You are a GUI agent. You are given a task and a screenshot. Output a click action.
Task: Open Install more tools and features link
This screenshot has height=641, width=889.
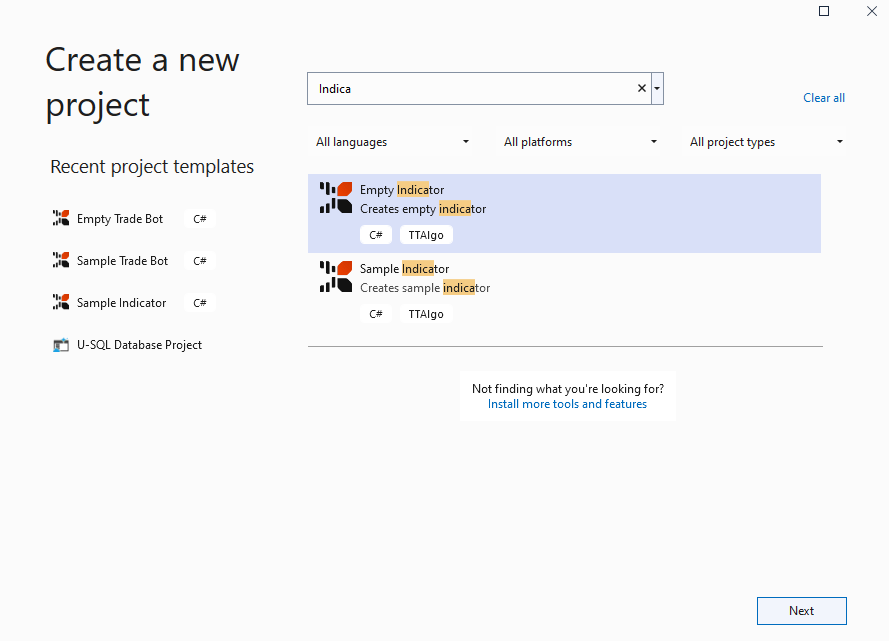click(x=567, y=404)
